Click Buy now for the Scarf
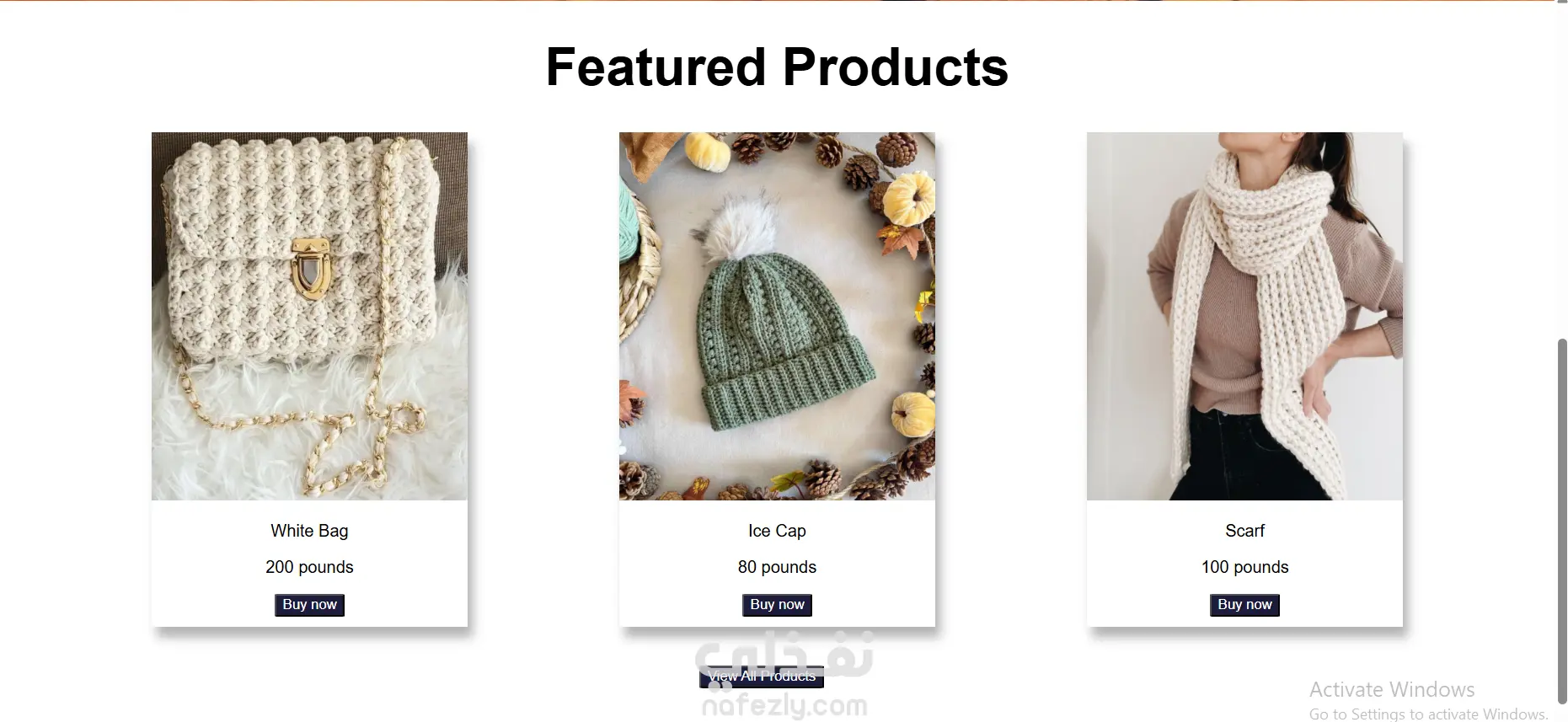This screenshot has width=1568, height=722. (x=1244, y=605)
